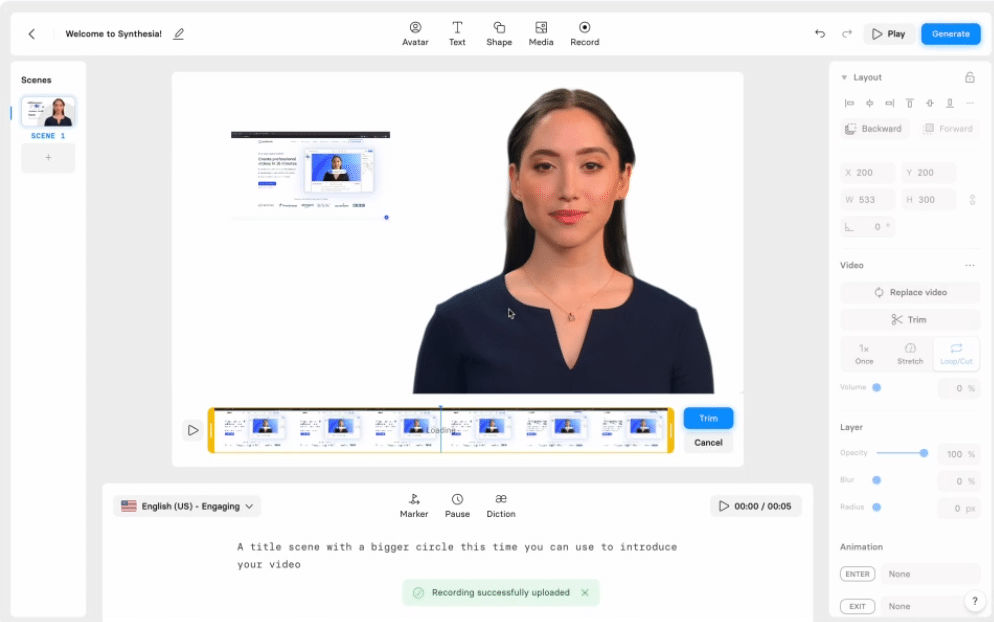Click the Opacity percent value field
994x622 pixels.
click(958, 454)
